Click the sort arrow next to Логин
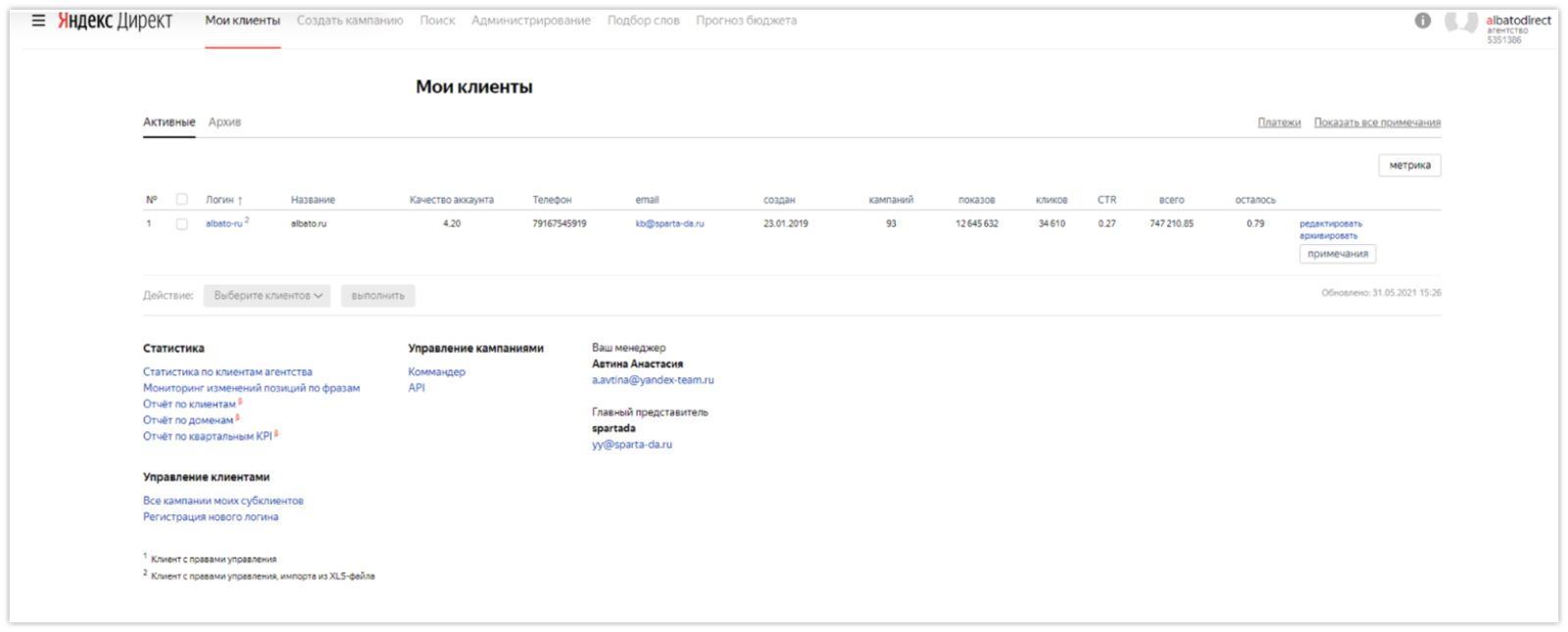1568x632 pixels. [240, 201]
